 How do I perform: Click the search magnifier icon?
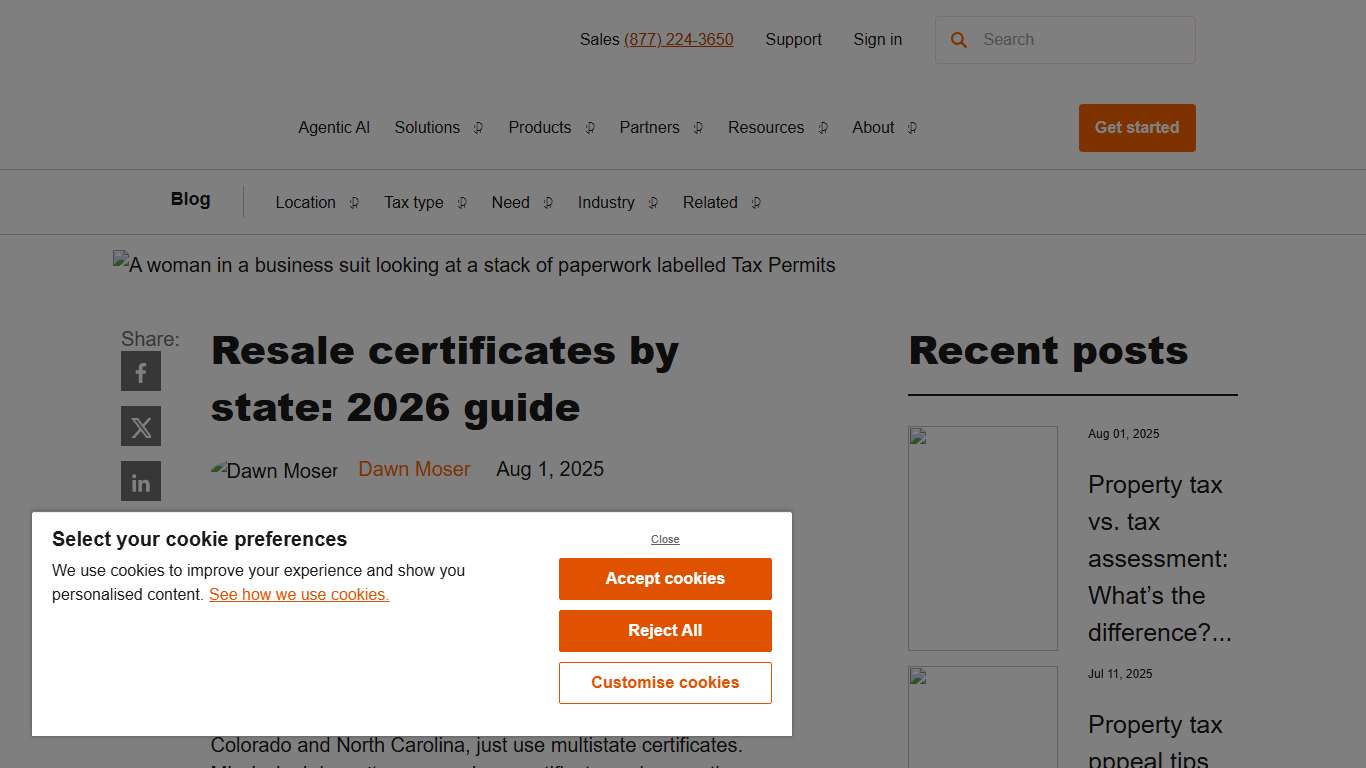(x=958, y=39)
